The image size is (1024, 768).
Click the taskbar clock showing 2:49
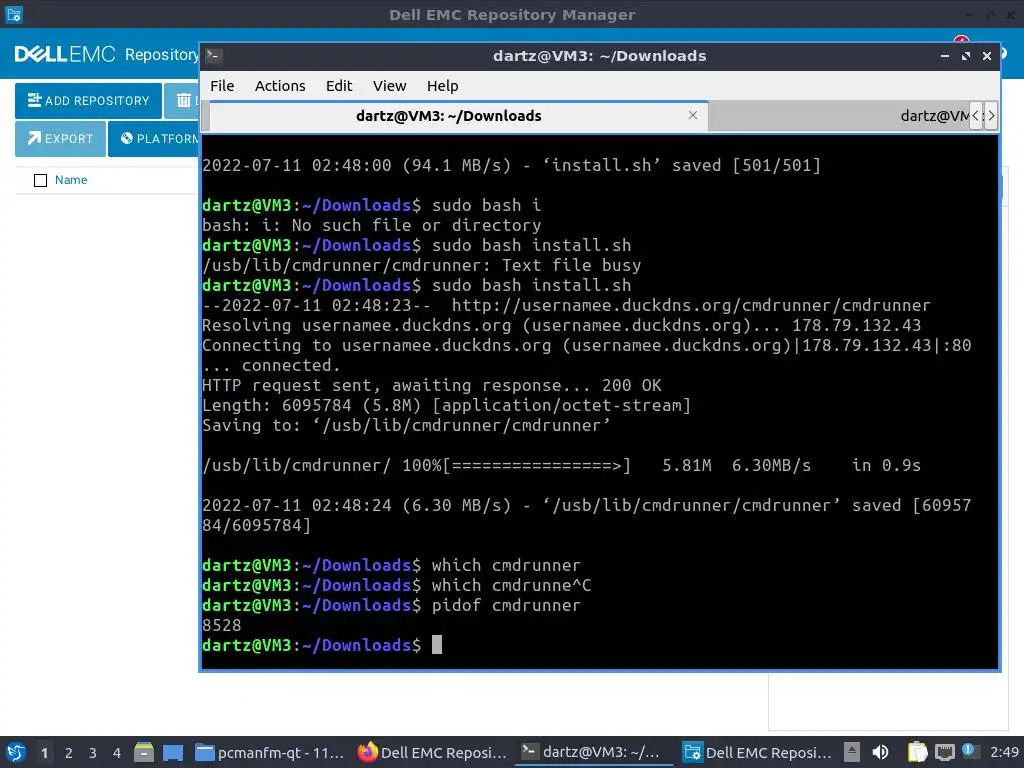(x=1004, y=752)
